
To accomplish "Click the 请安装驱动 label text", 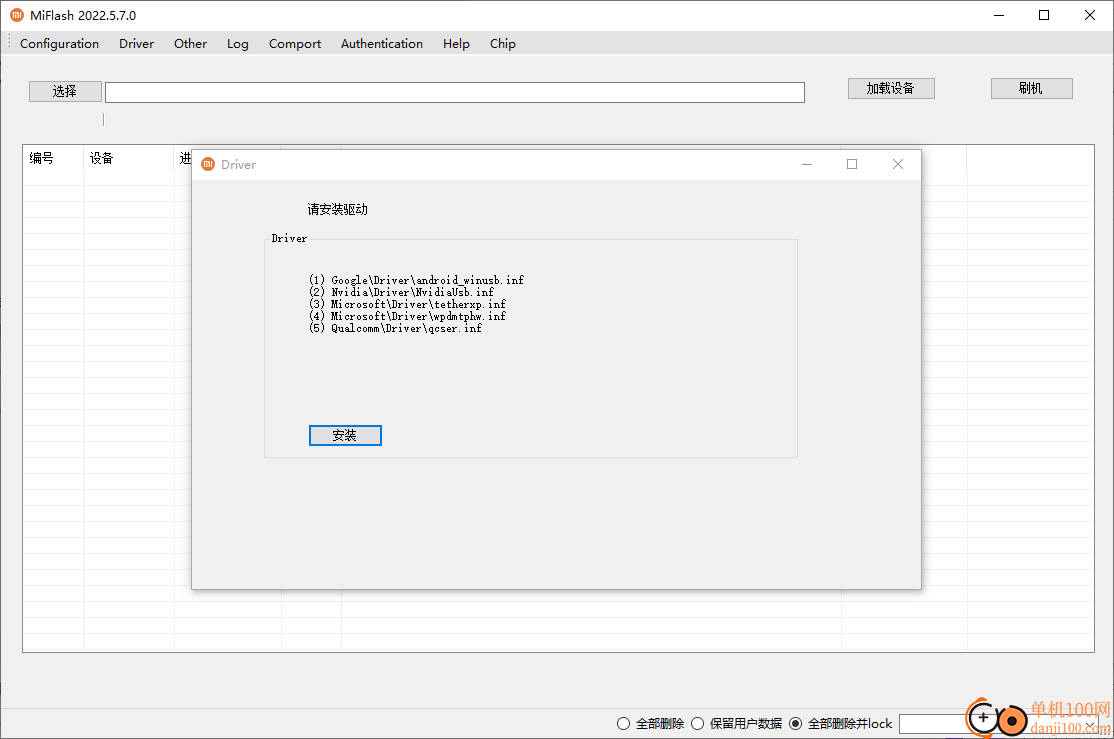I will [x=337, y=209].
